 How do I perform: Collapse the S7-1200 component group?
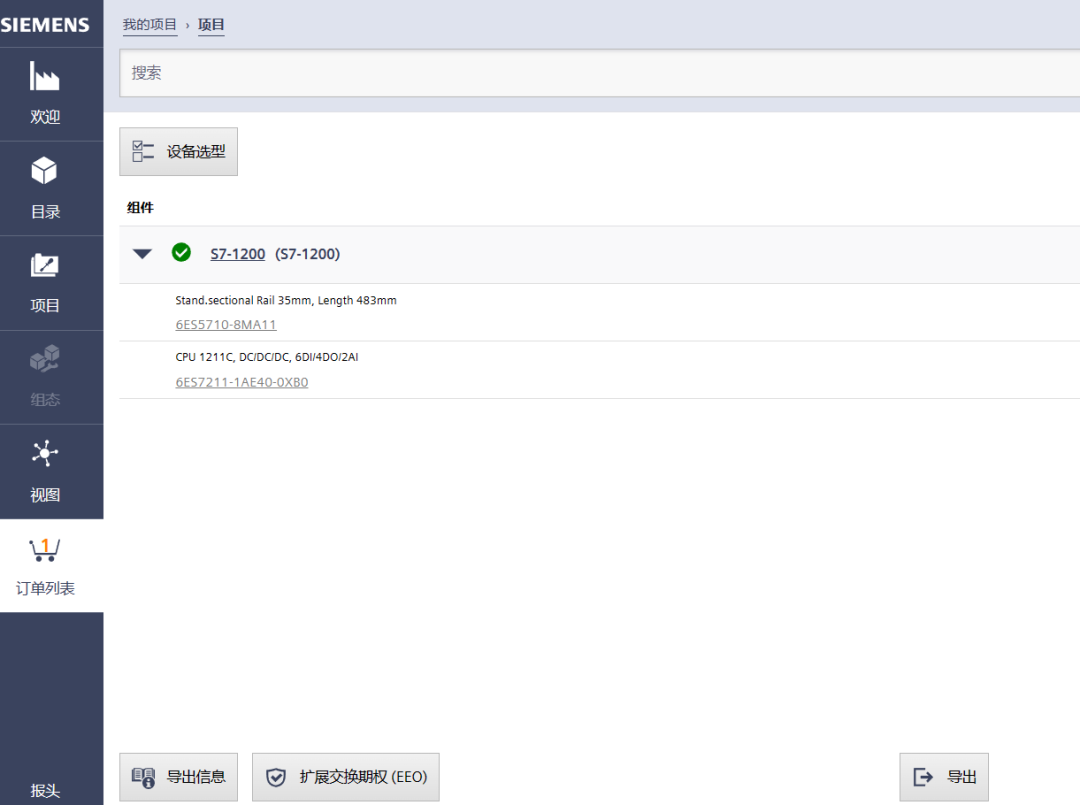(143, 254)
